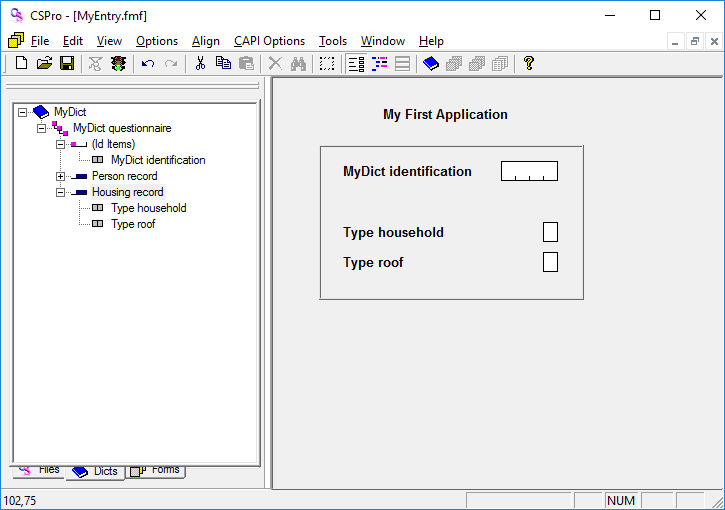Click the Open folder toolbar icon
This screenshot has width=725, height=510.
44,63
